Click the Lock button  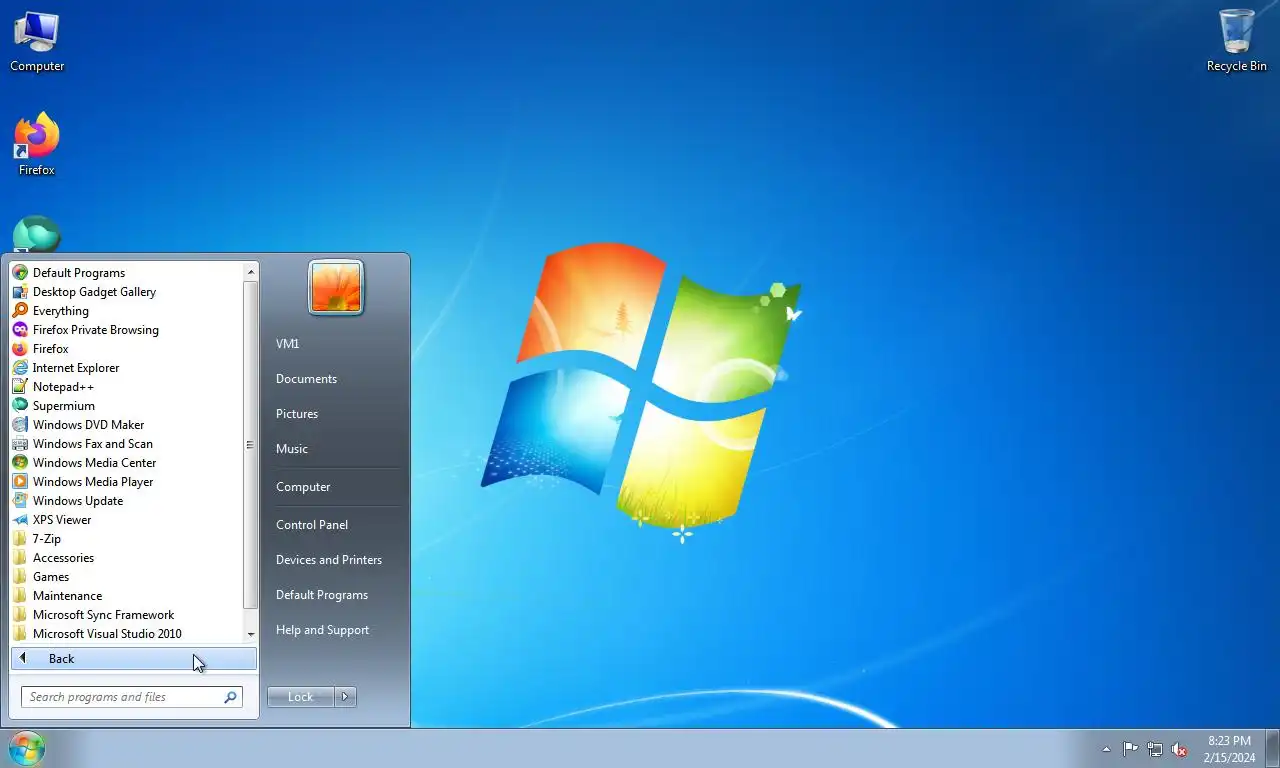[x=301, y=697]
